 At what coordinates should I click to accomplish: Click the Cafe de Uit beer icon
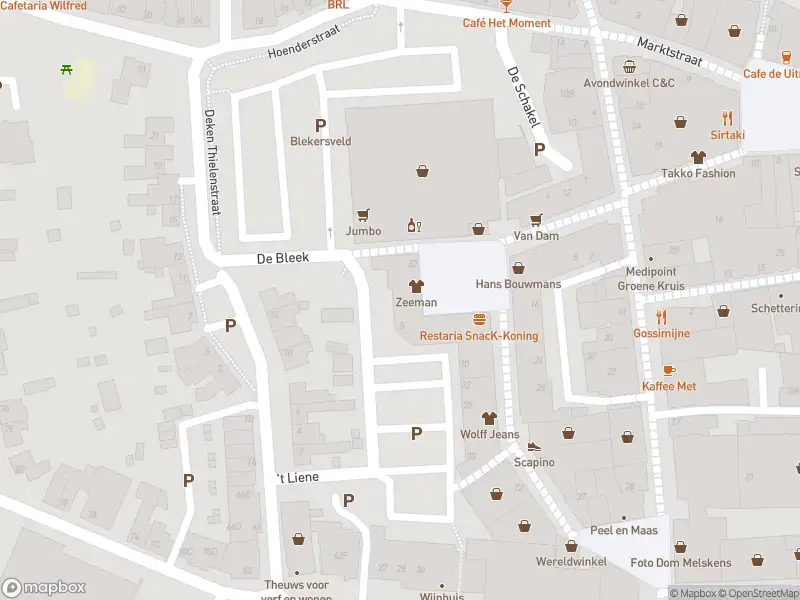786,57
